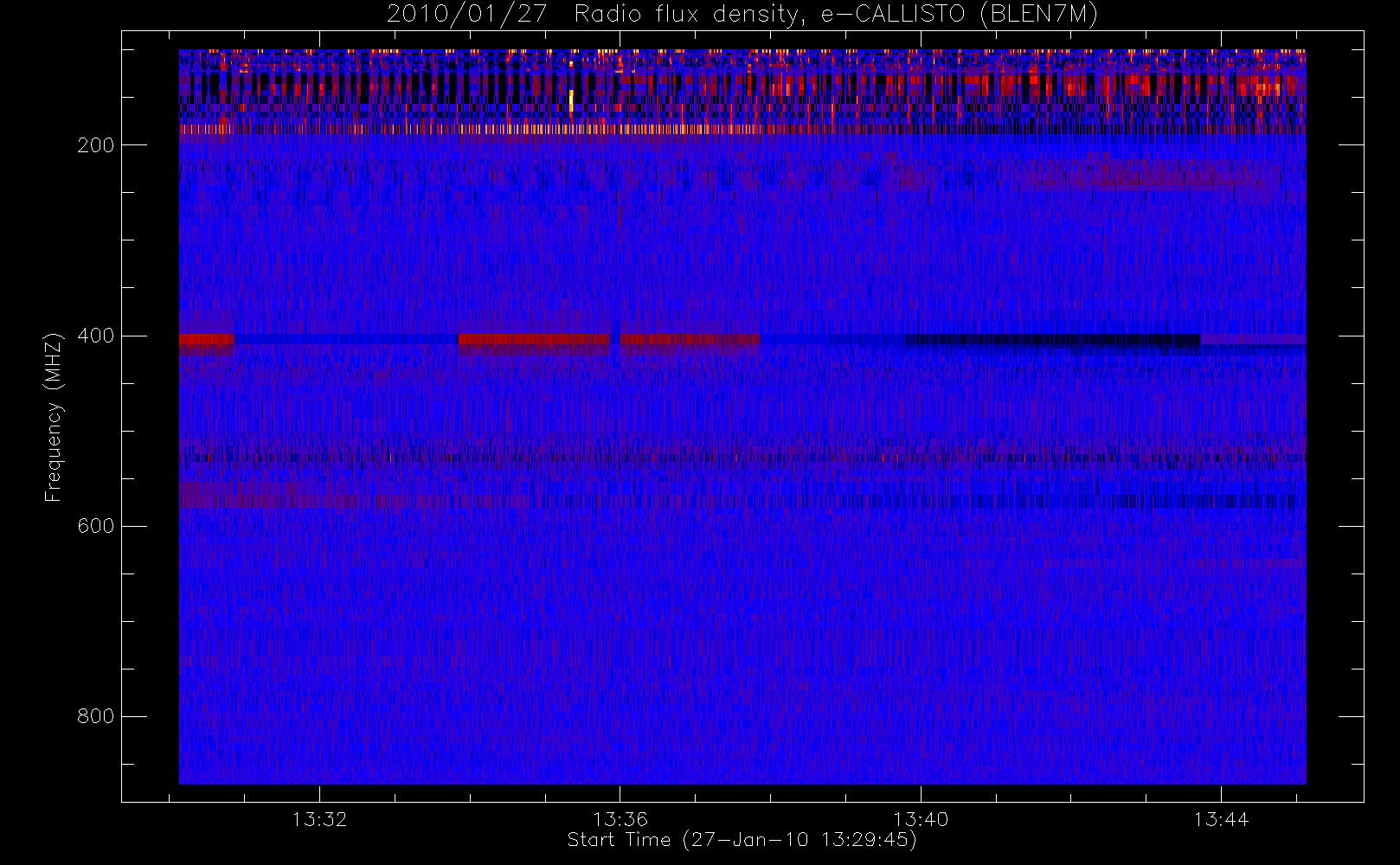The image size is (1400, 865).
Task: Click the '400' frequency tick label
Action: point(95,336)
